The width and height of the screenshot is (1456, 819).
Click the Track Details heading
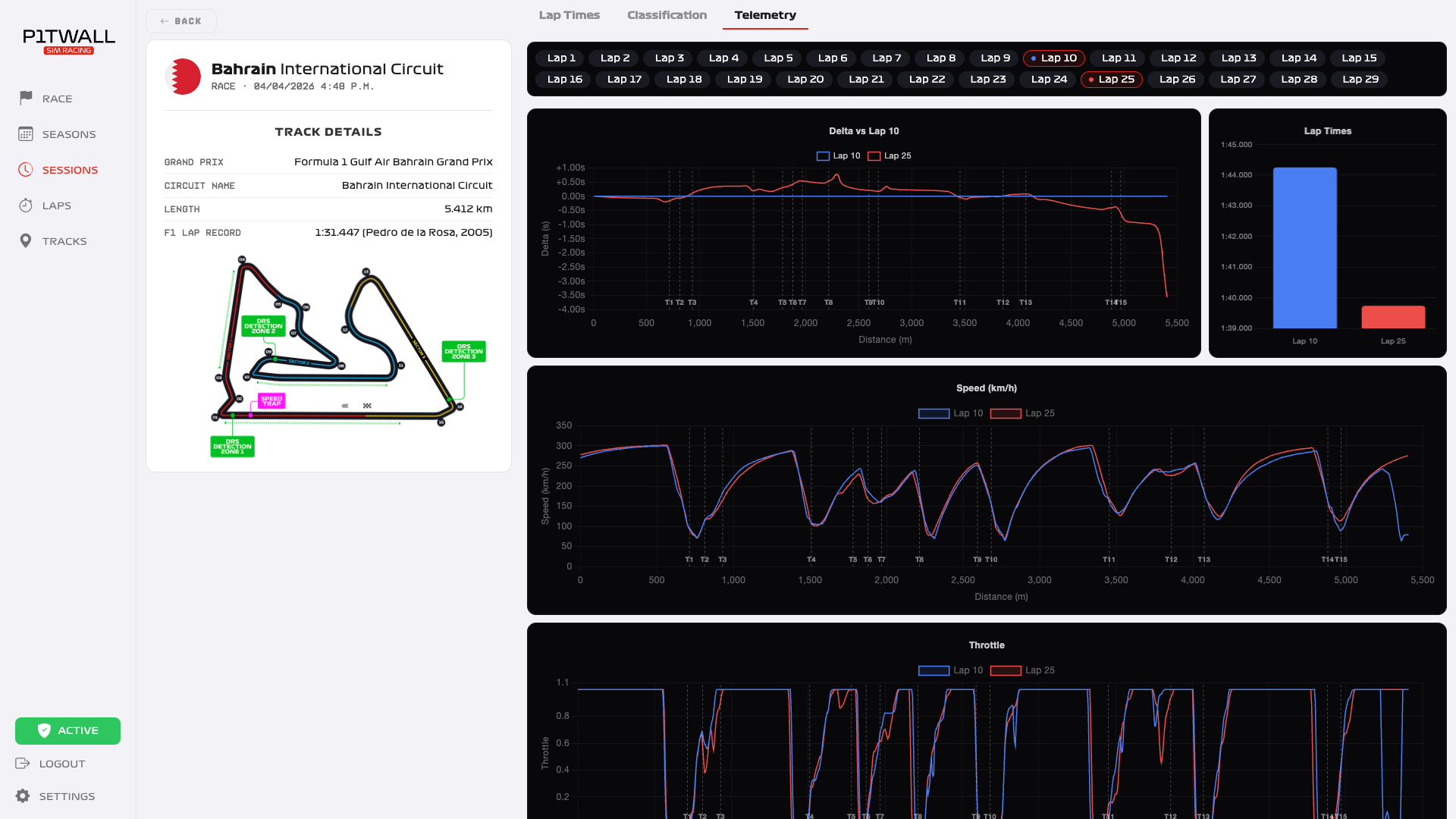tap(328, 132)
